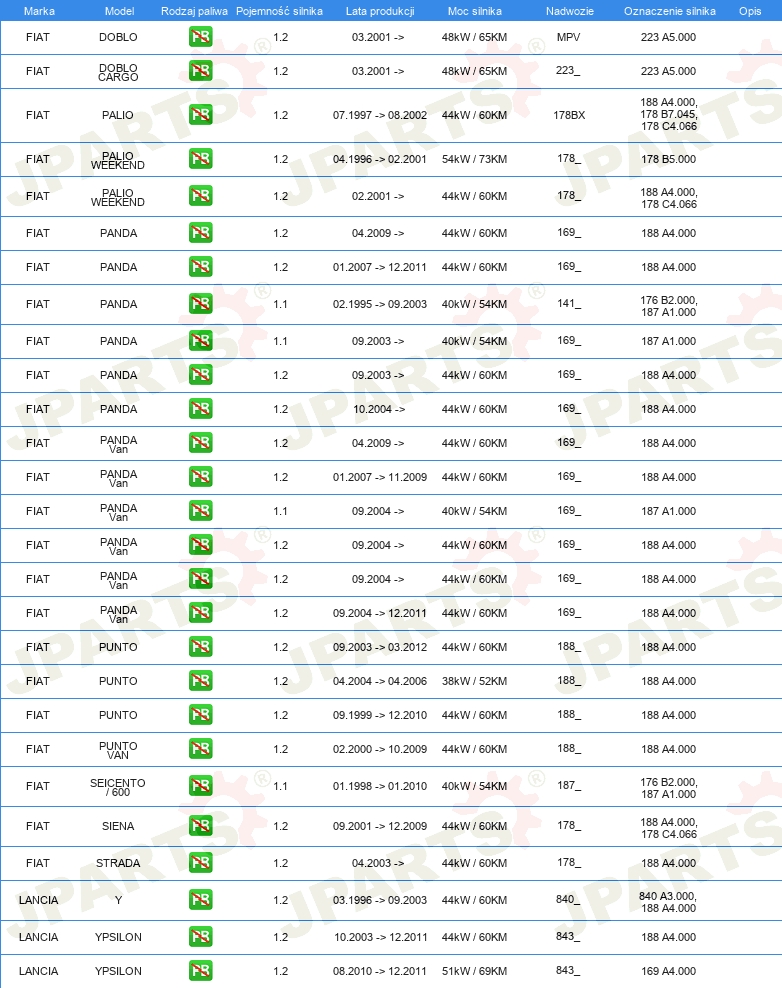Click the Moc silnika column header
Viewport: 782px width, 988px height.
coord(474,11)
